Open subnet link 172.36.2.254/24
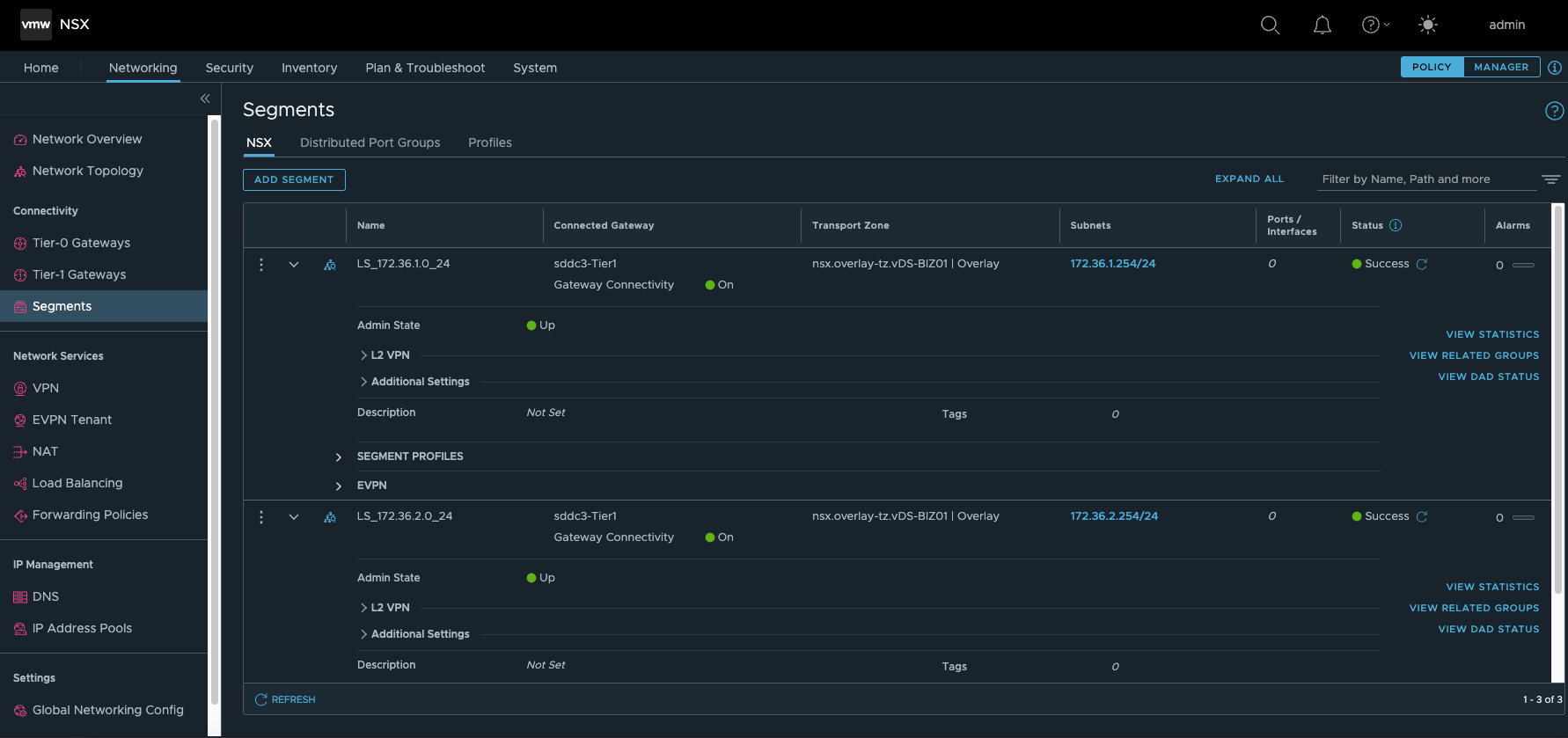1568x738 pixels. (x=1114, y=516)
